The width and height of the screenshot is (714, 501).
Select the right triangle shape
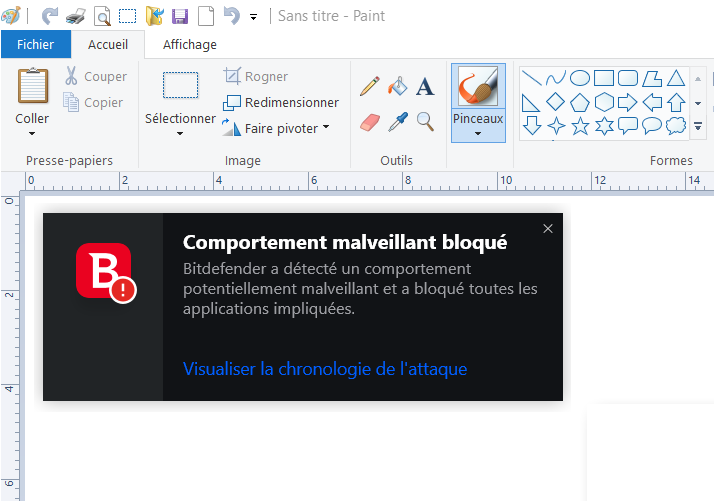pyautogui.click(x=530, y=103)
